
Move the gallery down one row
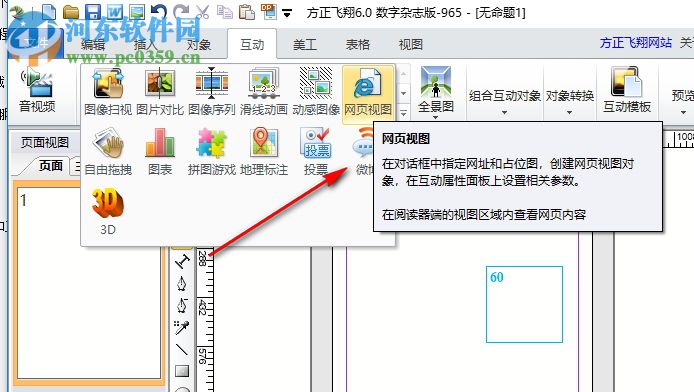coord(403,93)
